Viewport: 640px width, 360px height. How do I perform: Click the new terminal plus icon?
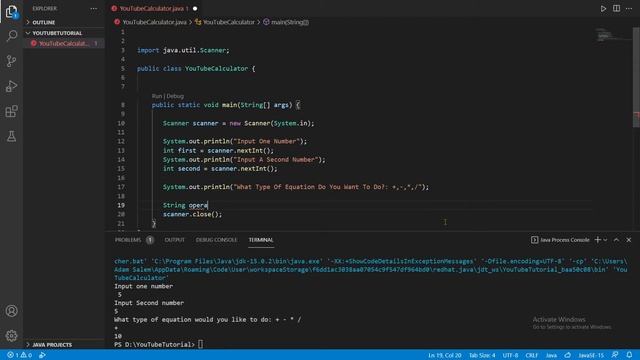coord(598,240)
